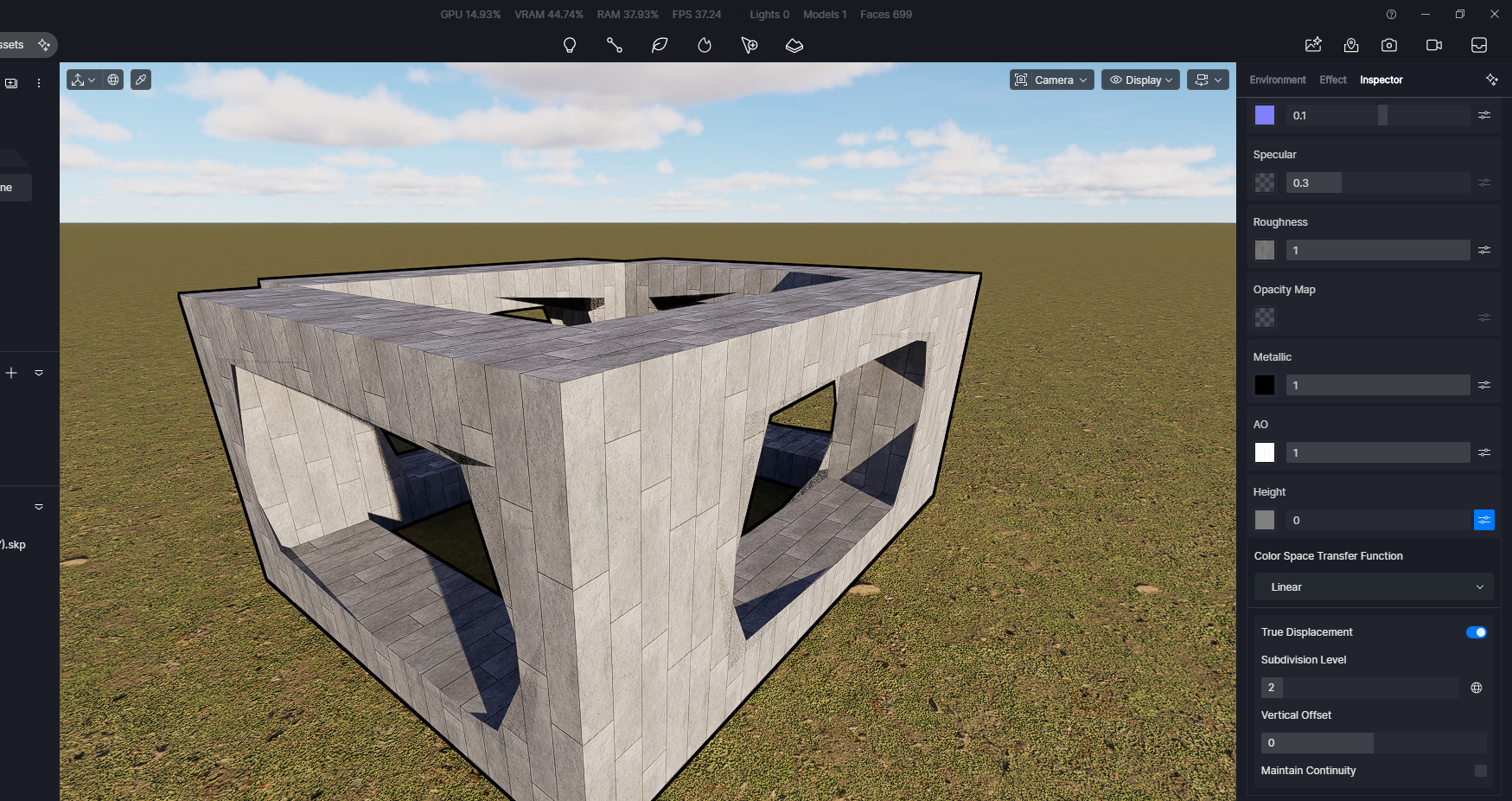Toggle the Height map settings button
This screenshot has width=1512, height=801.
click(1484, 520)
